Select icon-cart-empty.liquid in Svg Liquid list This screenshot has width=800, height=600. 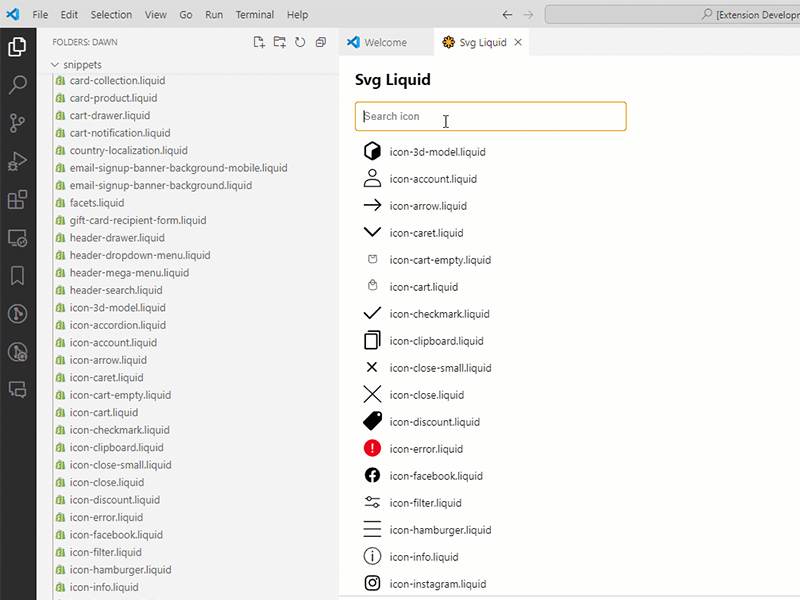pyautogui.click(x=440, y=260)
